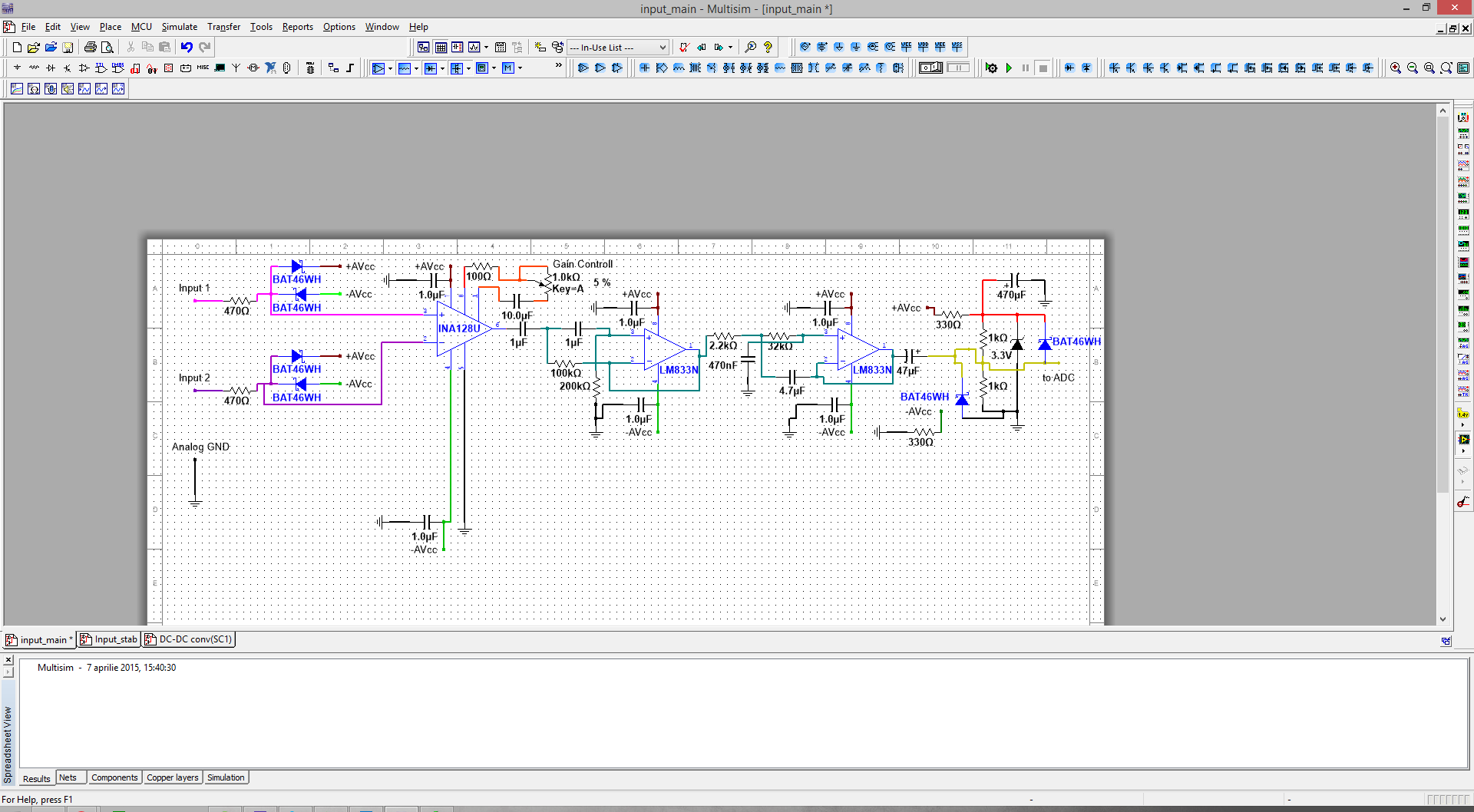
Task: Open the File menu
Action: [28, 27]
